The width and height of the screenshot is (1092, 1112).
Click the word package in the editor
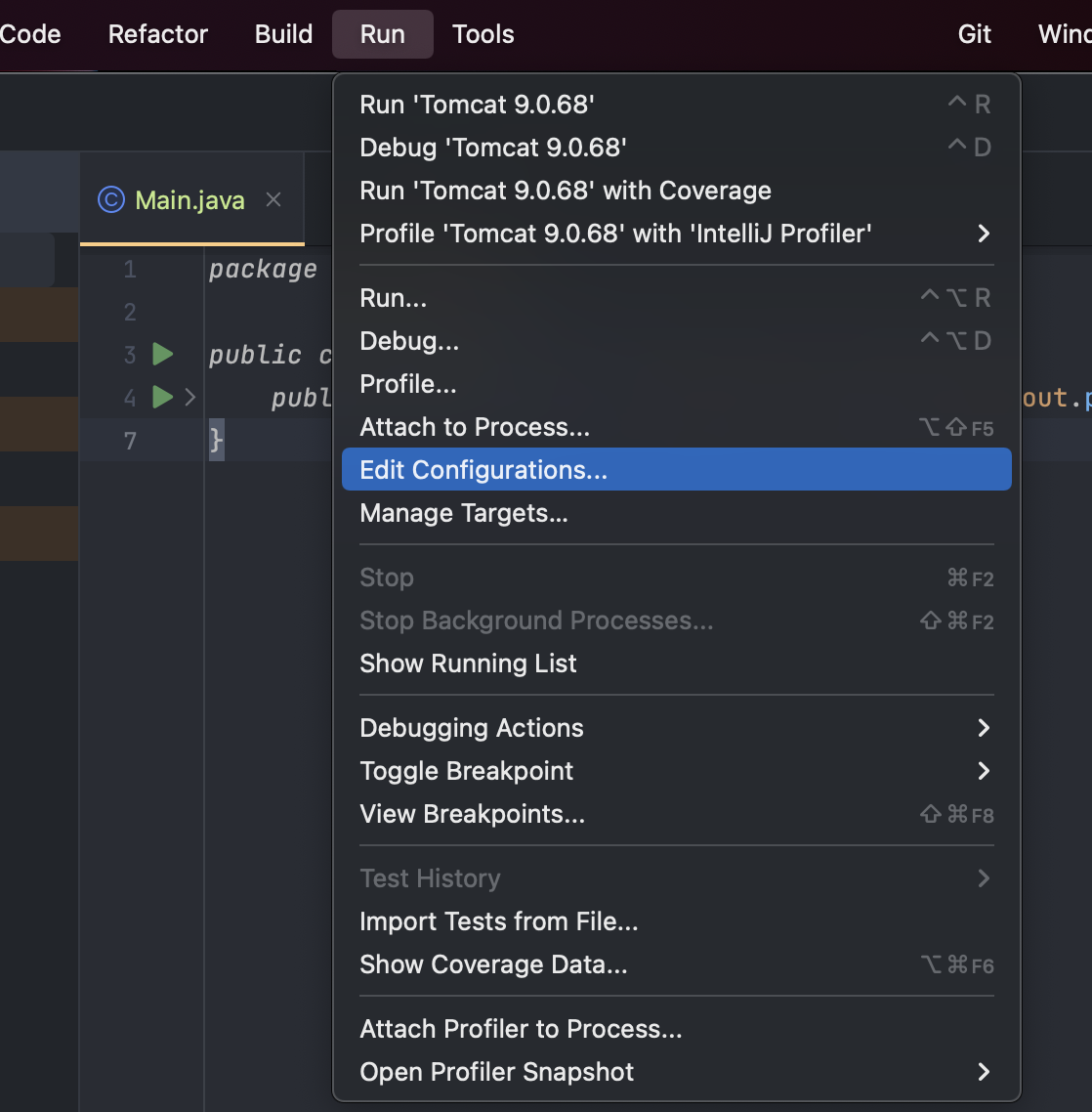263,270
